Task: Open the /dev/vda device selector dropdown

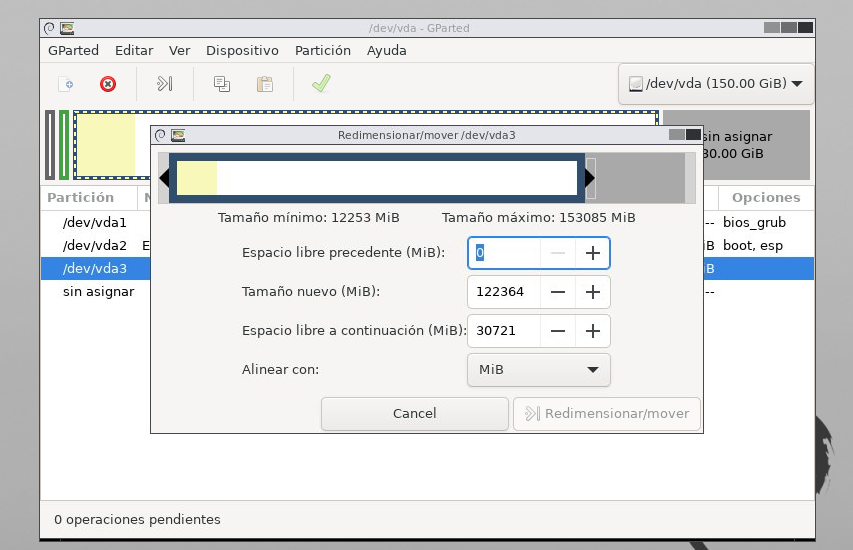Action: point(715,84)
